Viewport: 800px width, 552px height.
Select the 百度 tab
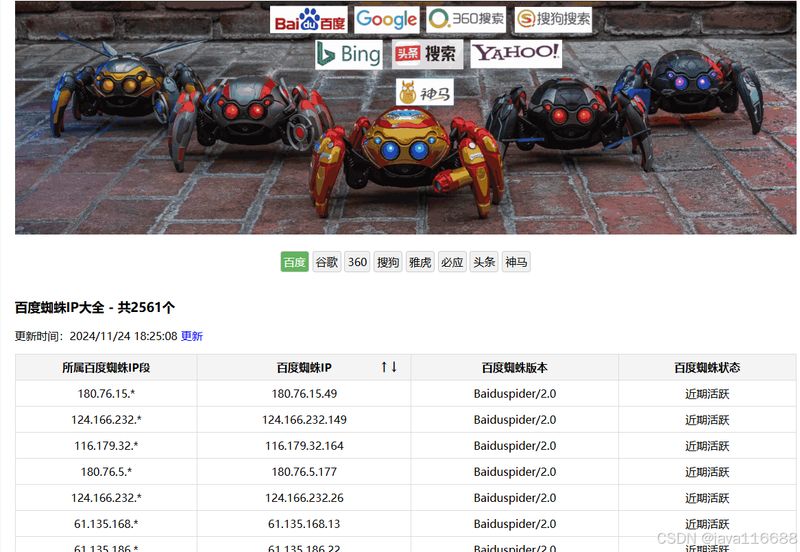click(x=294, y=262)
